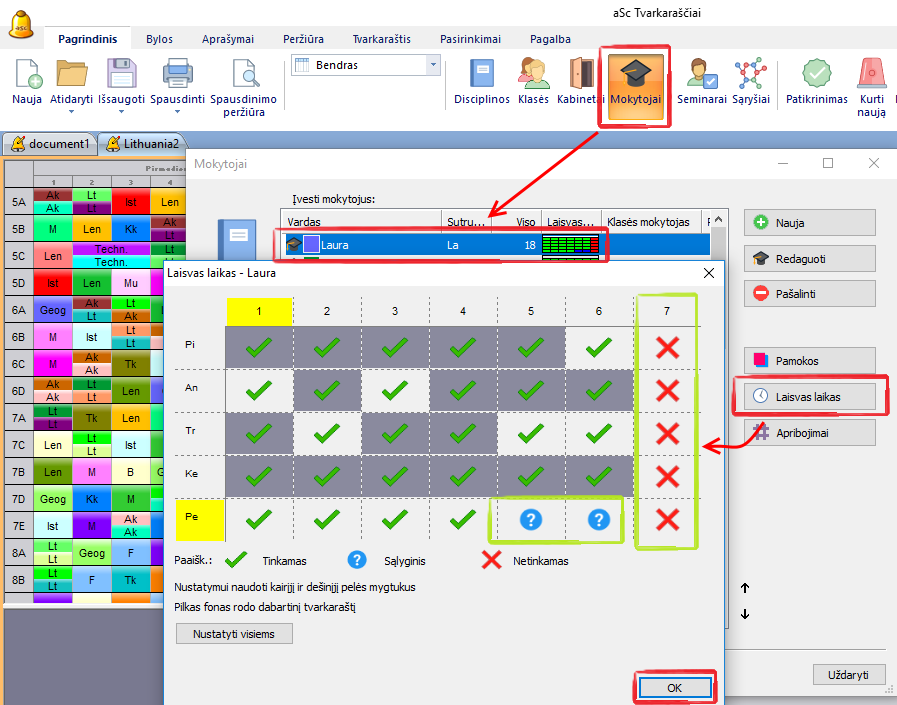Switch to the Tvarkaraštis ribbon tab
This screenshot has height=705, width=897.
click(381, 39)
